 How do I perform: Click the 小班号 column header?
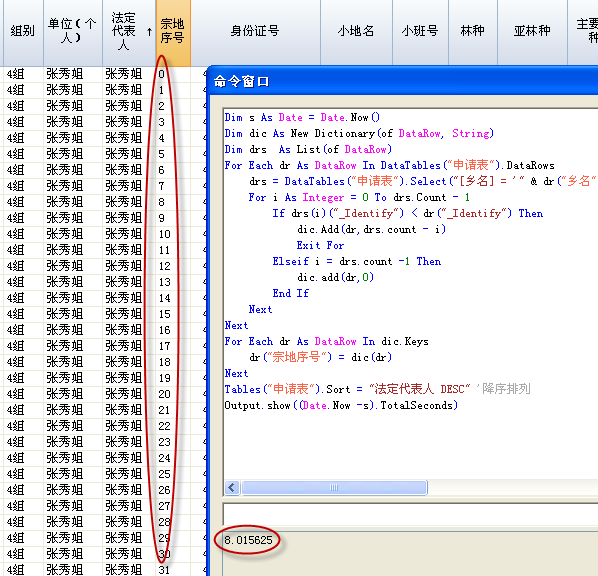(420, 32)
